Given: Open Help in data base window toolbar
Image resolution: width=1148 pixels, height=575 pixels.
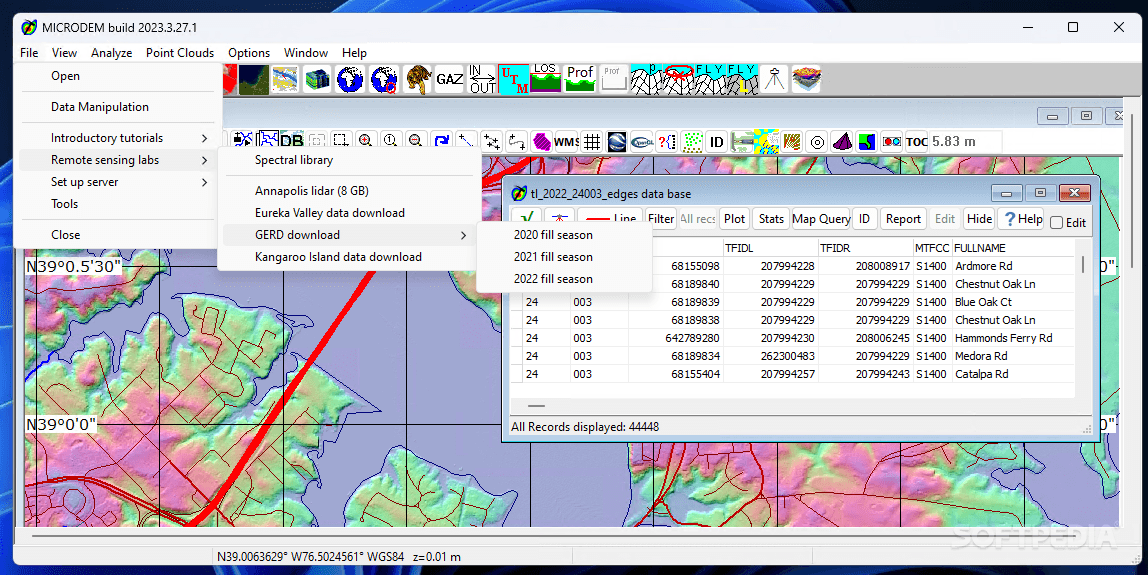Looking at the screenshot, I should click(x=1022, y=218).
